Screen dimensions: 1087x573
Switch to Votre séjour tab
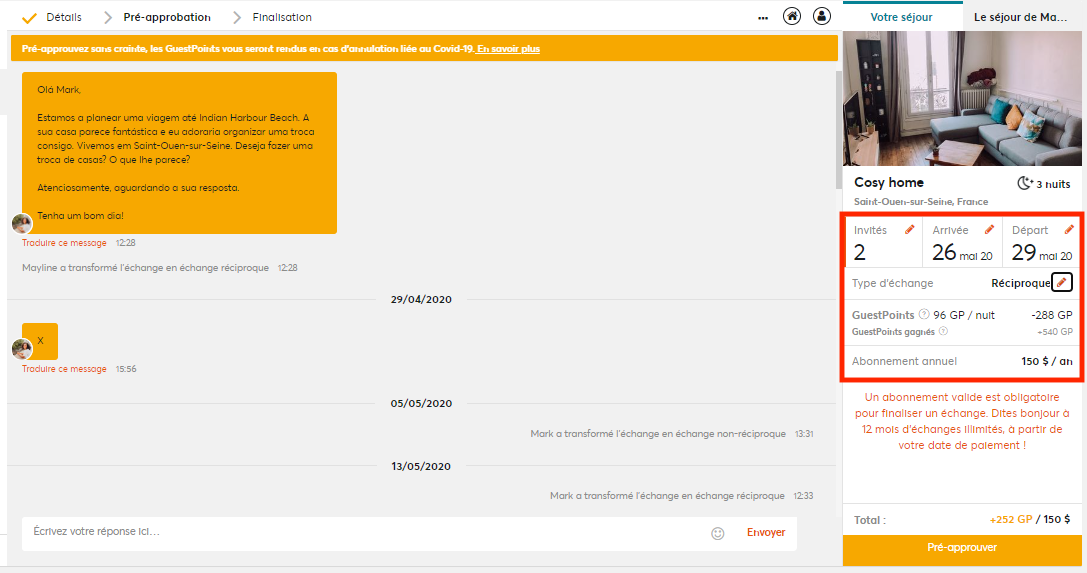coord(901,17)
